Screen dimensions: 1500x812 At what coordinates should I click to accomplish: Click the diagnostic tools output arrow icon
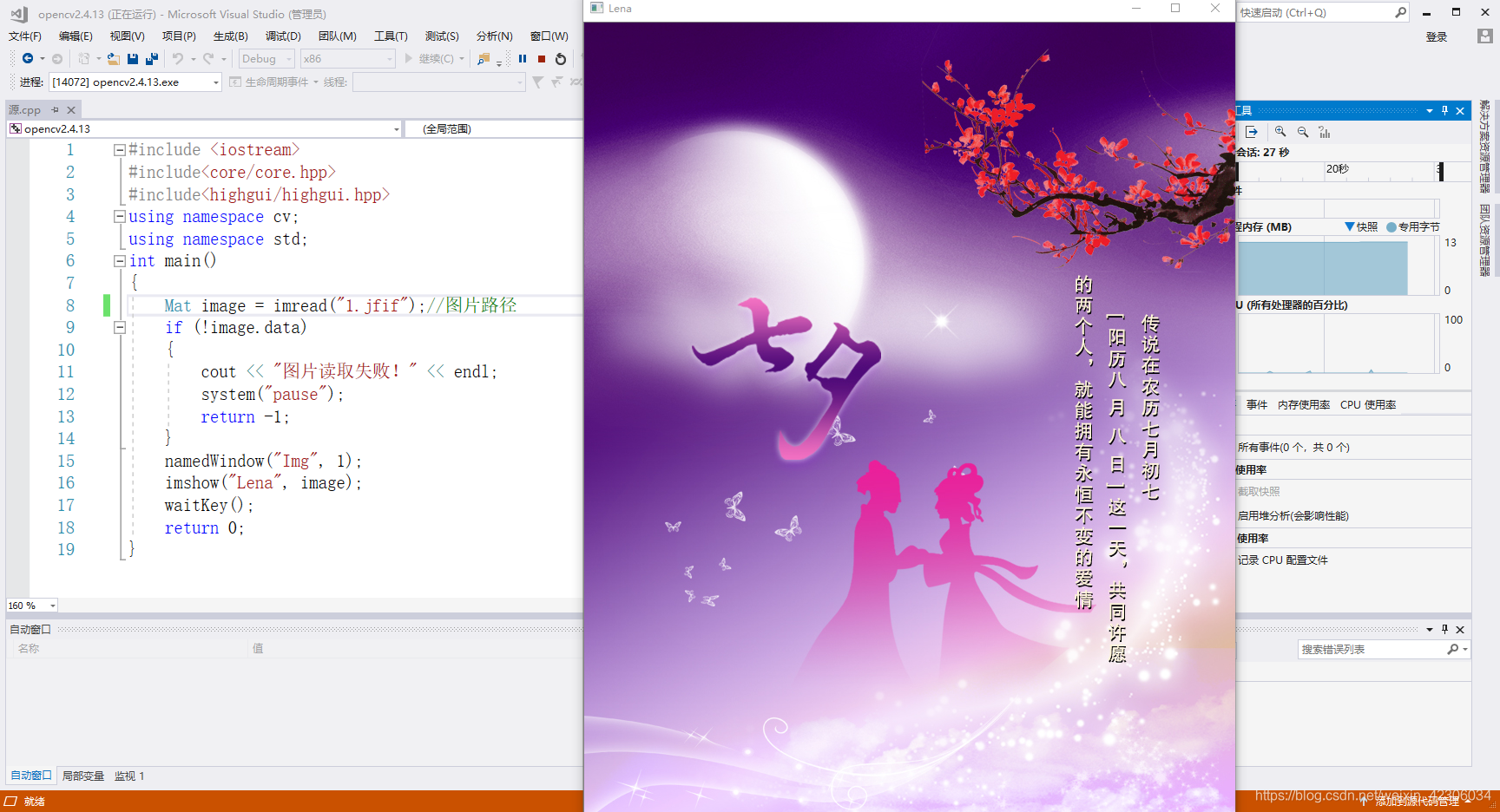coord(1252,132)
